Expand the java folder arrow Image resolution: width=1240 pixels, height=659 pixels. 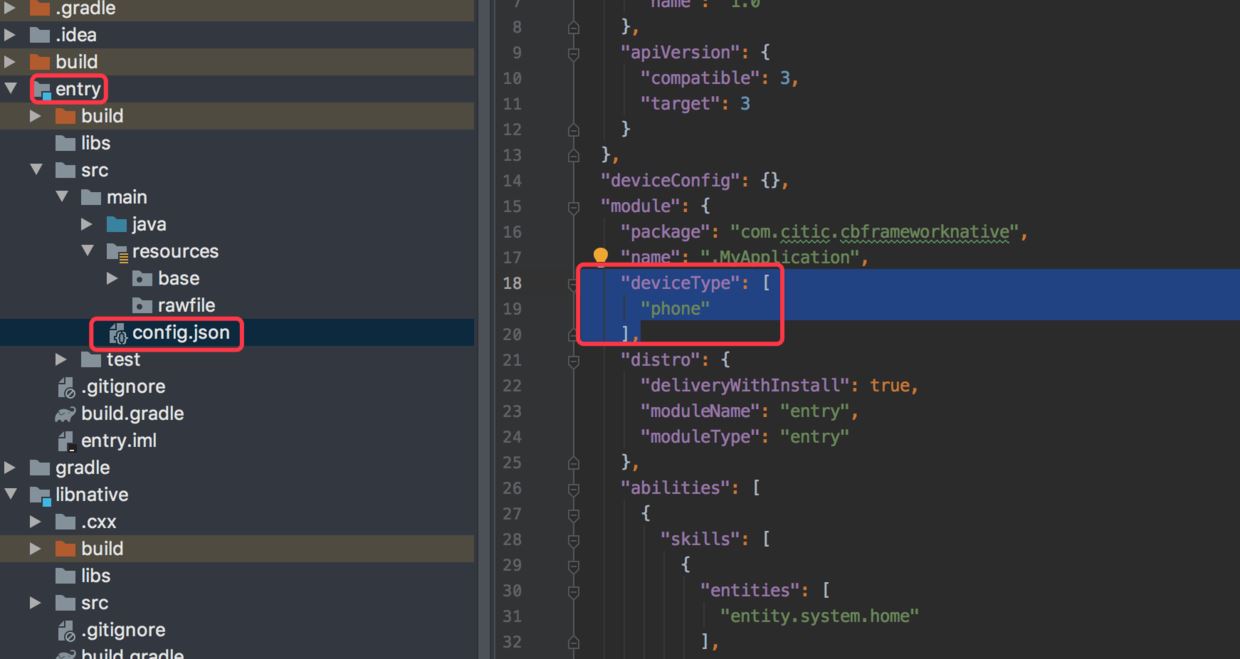click(x=87, y=224)
